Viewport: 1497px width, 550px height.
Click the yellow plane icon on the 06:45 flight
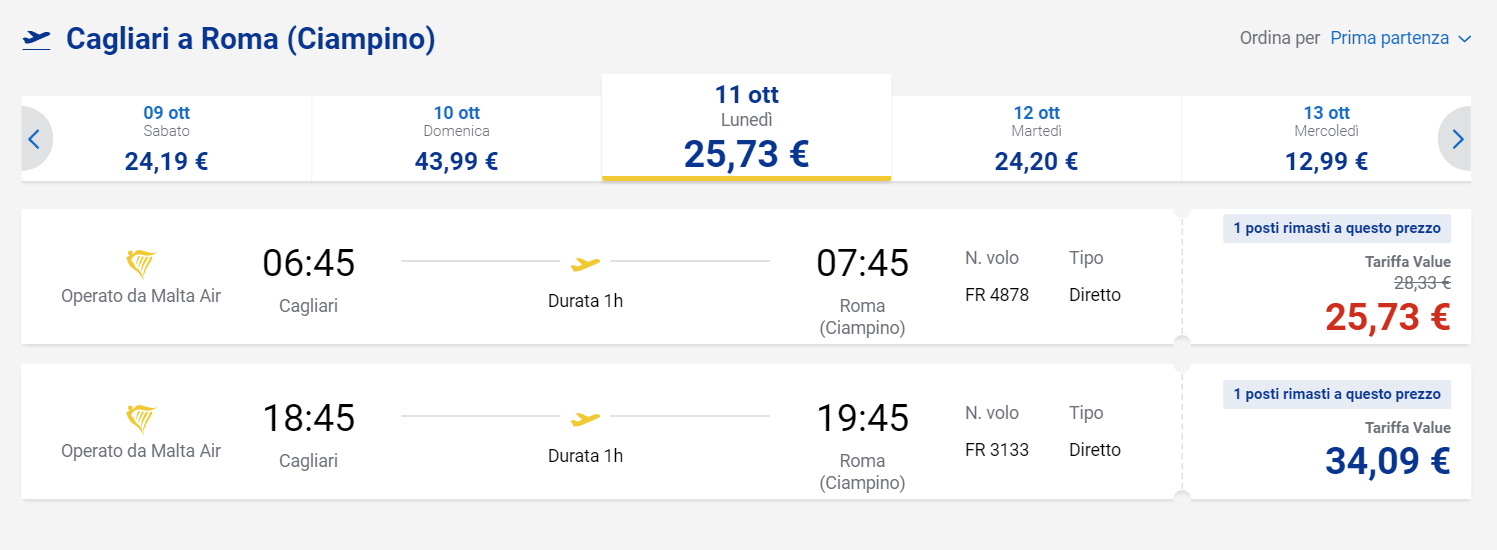coord(585,264)
